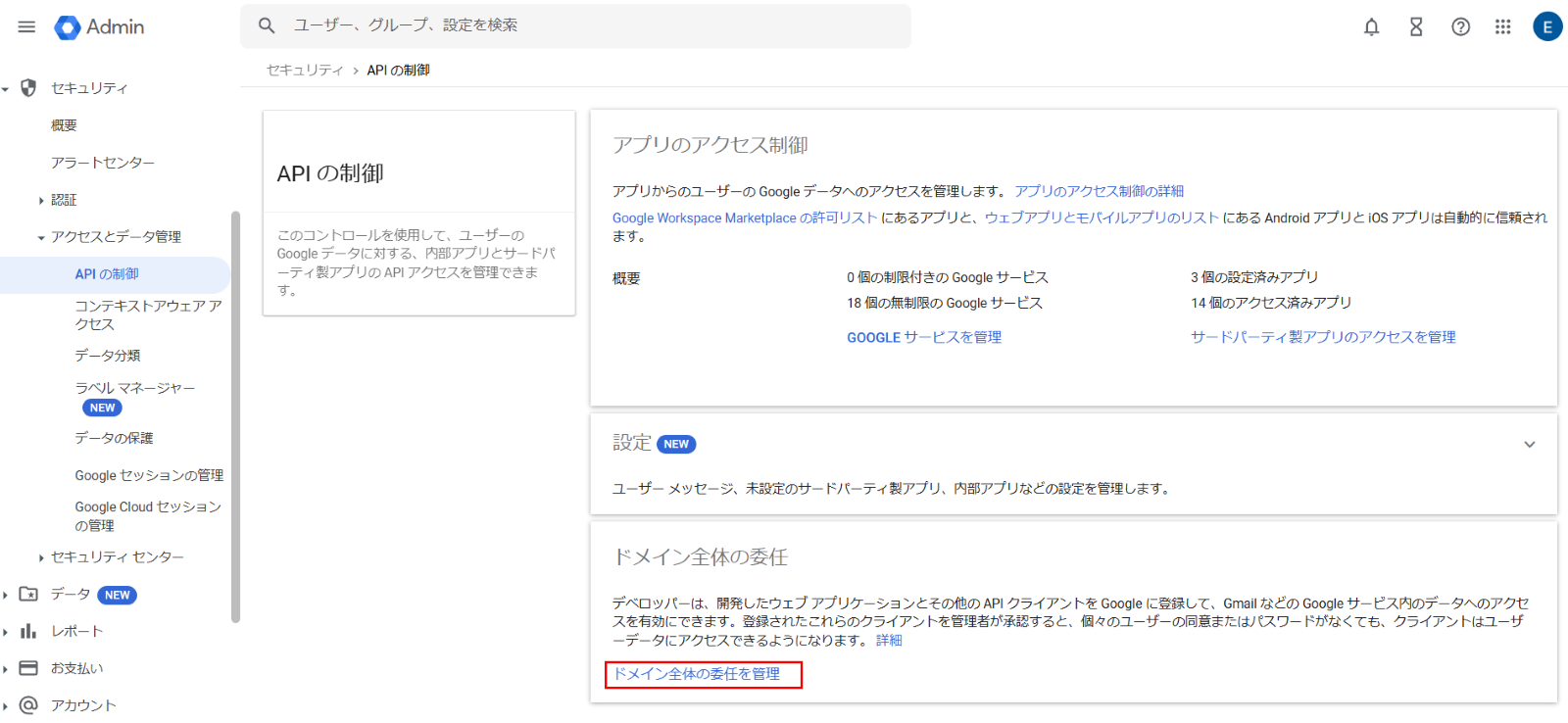Open 詳細 link in domain delegation
Screen dimensions: 1568x723
click(889, 640)
